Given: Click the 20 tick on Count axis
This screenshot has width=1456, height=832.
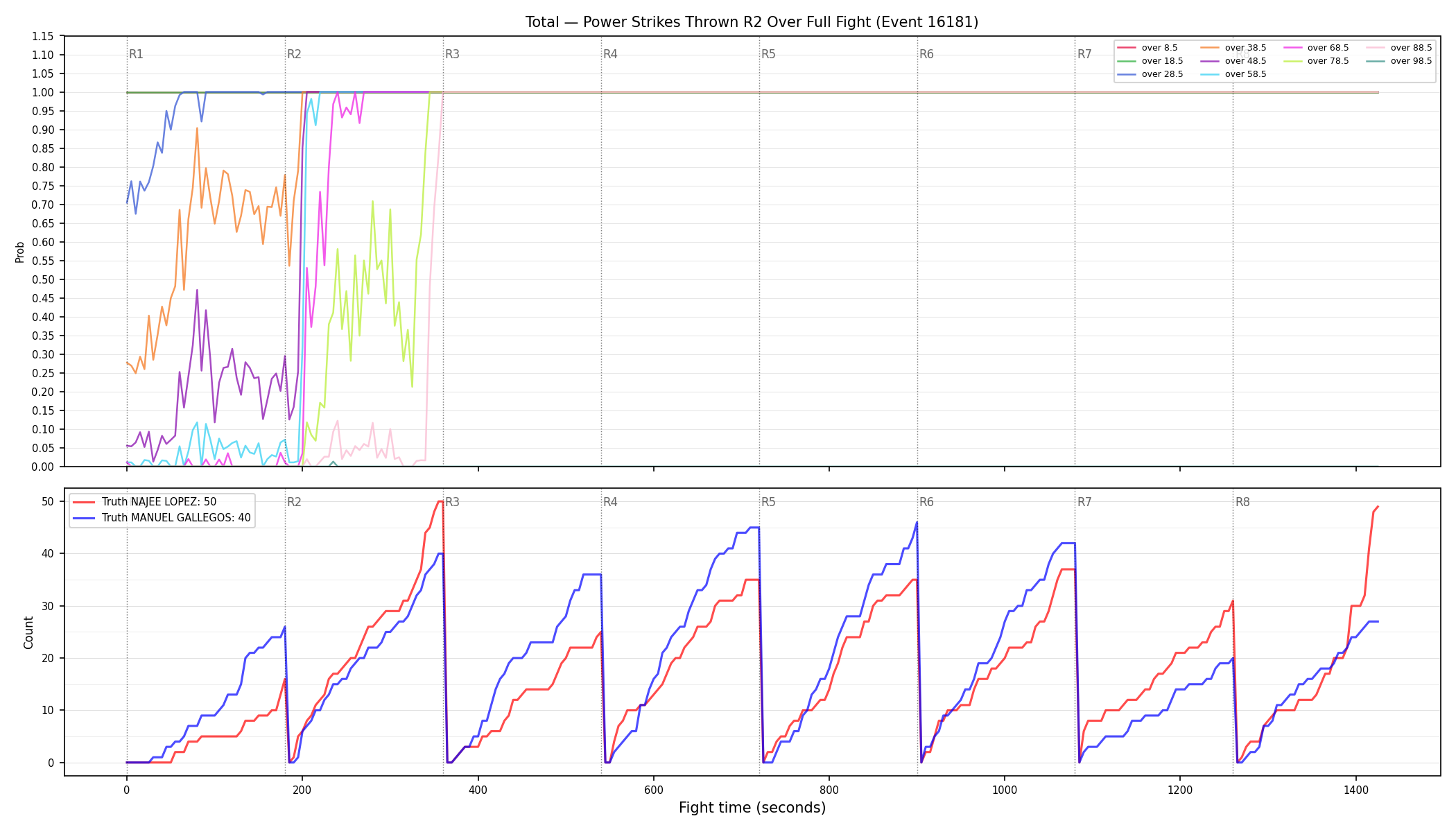Looking at the screenshot, I should point(48,658).
